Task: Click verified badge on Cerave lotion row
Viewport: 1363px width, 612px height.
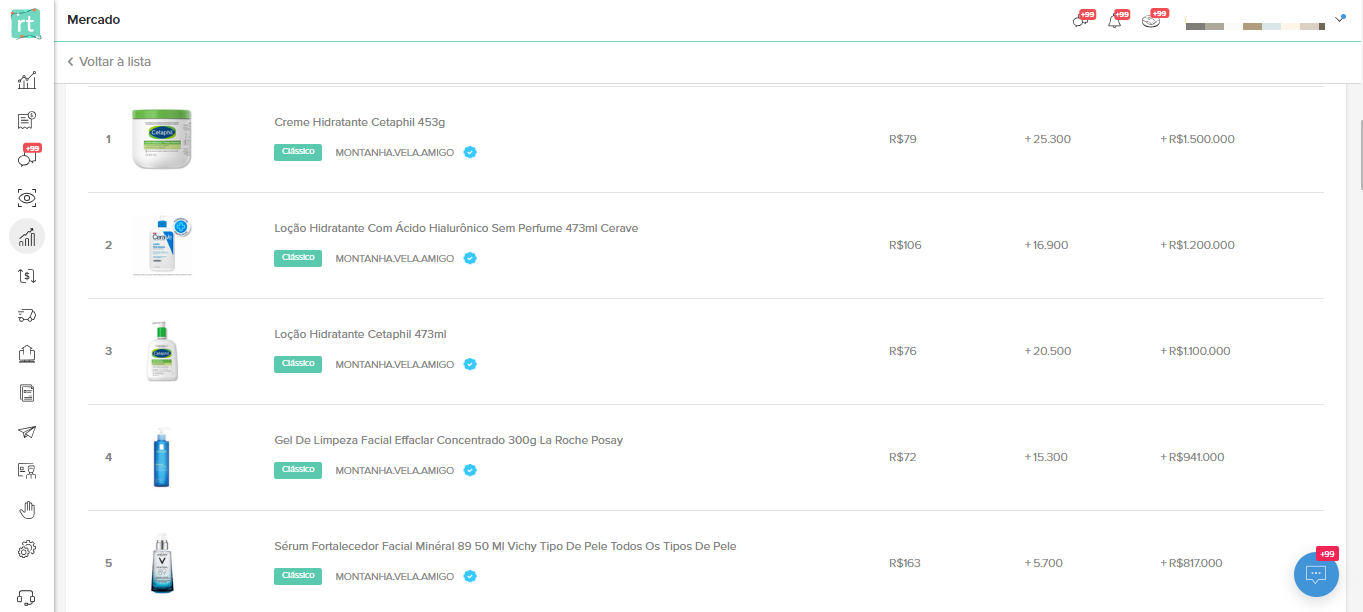Action: (x=470, y=258)
